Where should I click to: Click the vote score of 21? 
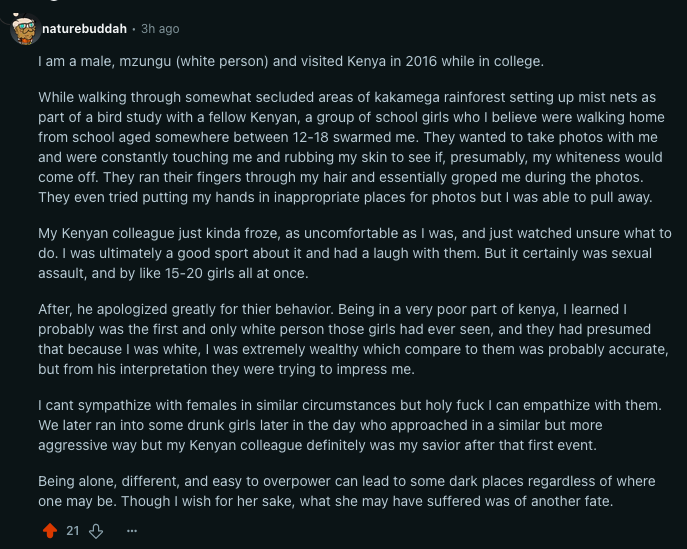[73, 531]
